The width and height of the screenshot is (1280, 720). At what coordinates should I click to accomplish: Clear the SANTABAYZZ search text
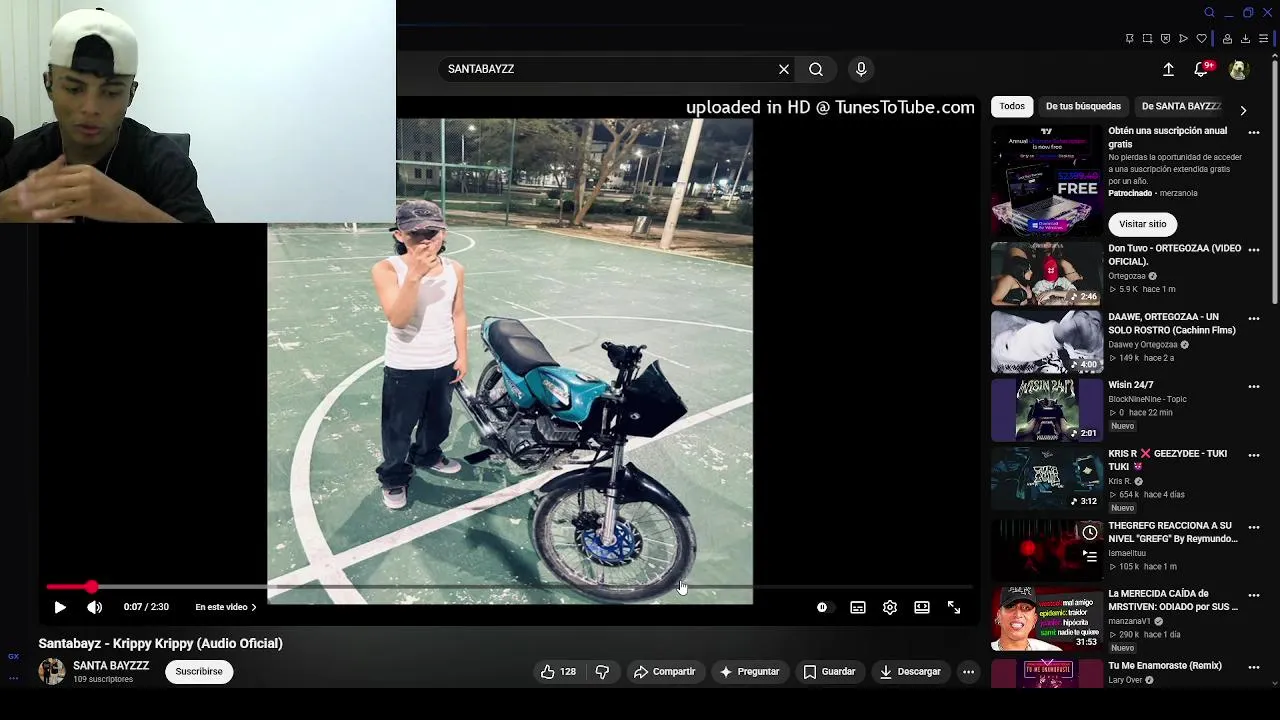pos(784,69)
